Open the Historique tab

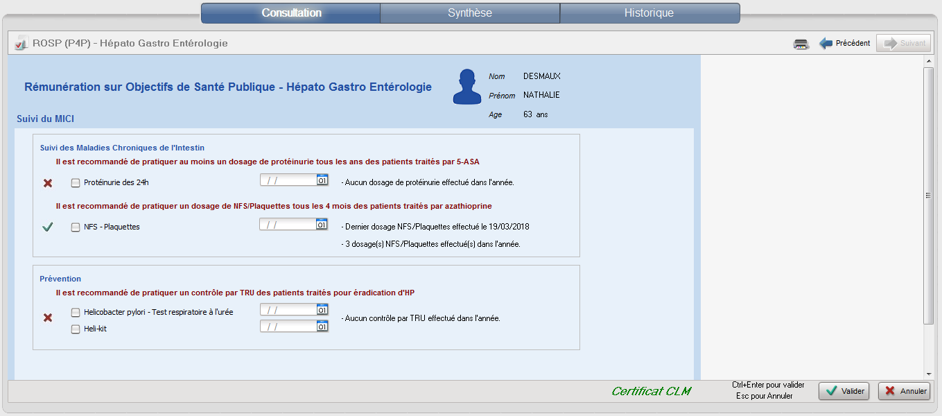click(649, 13)
